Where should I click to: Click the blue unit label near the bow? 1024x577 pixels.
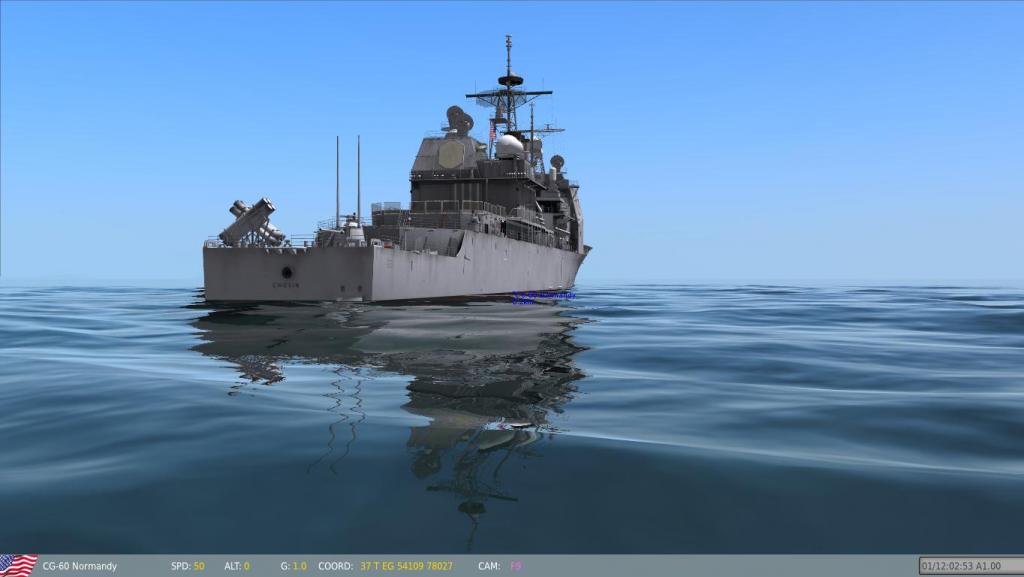(x=543, y=297)
